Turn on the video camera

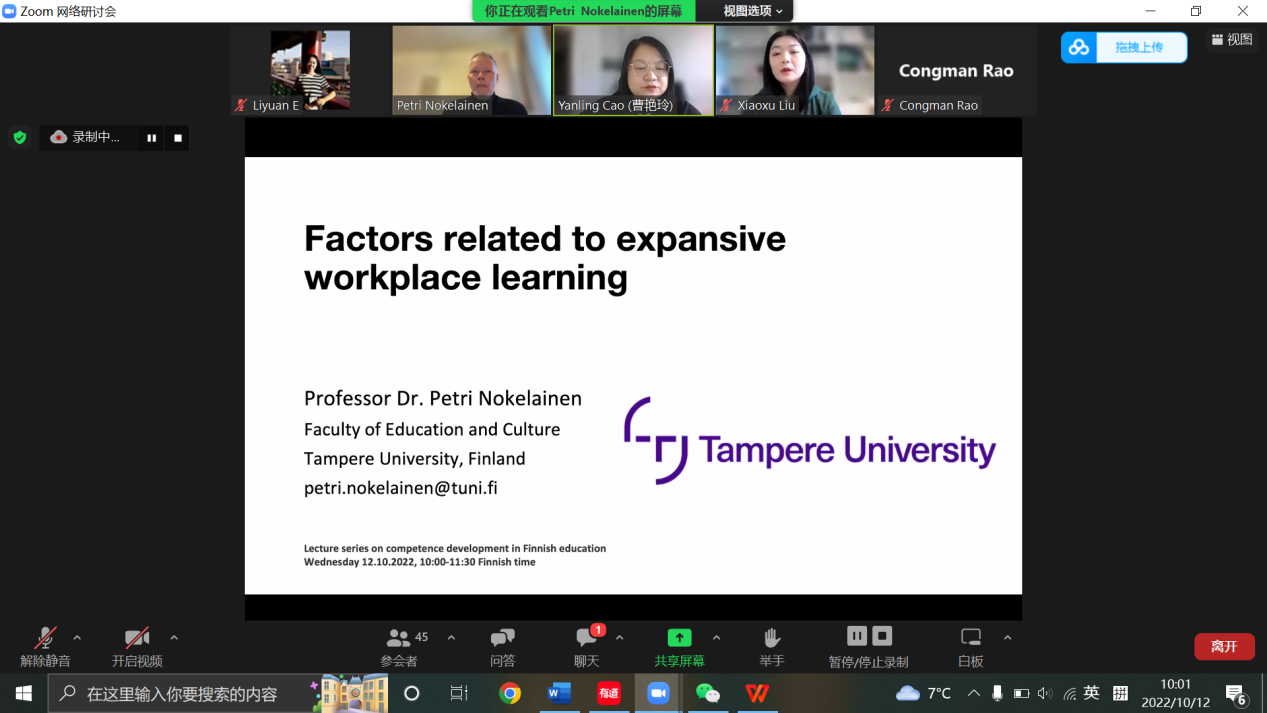137,646
